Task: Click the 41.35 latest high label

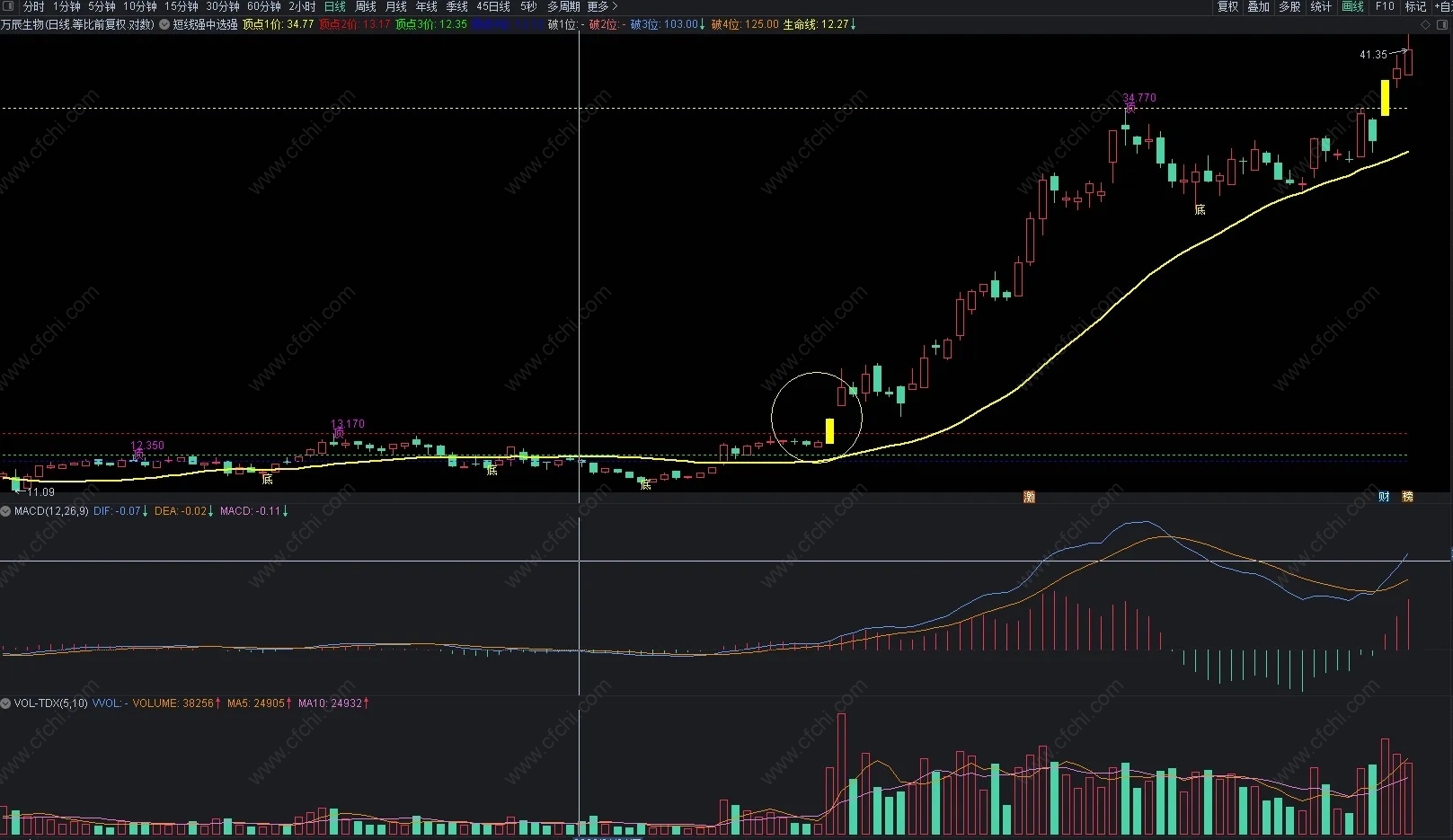Action: click(x=1373, y=55)
